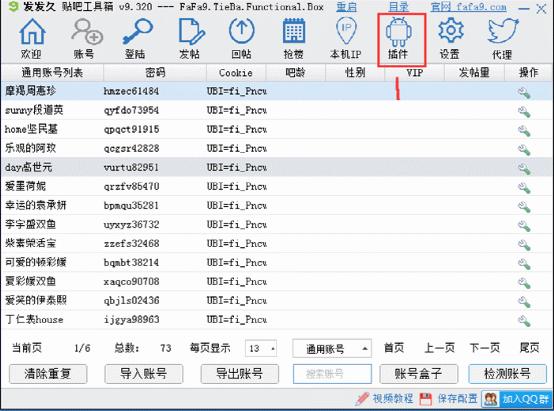Sort by 性别 column header
554x411 pixels.
pos(355,73)
